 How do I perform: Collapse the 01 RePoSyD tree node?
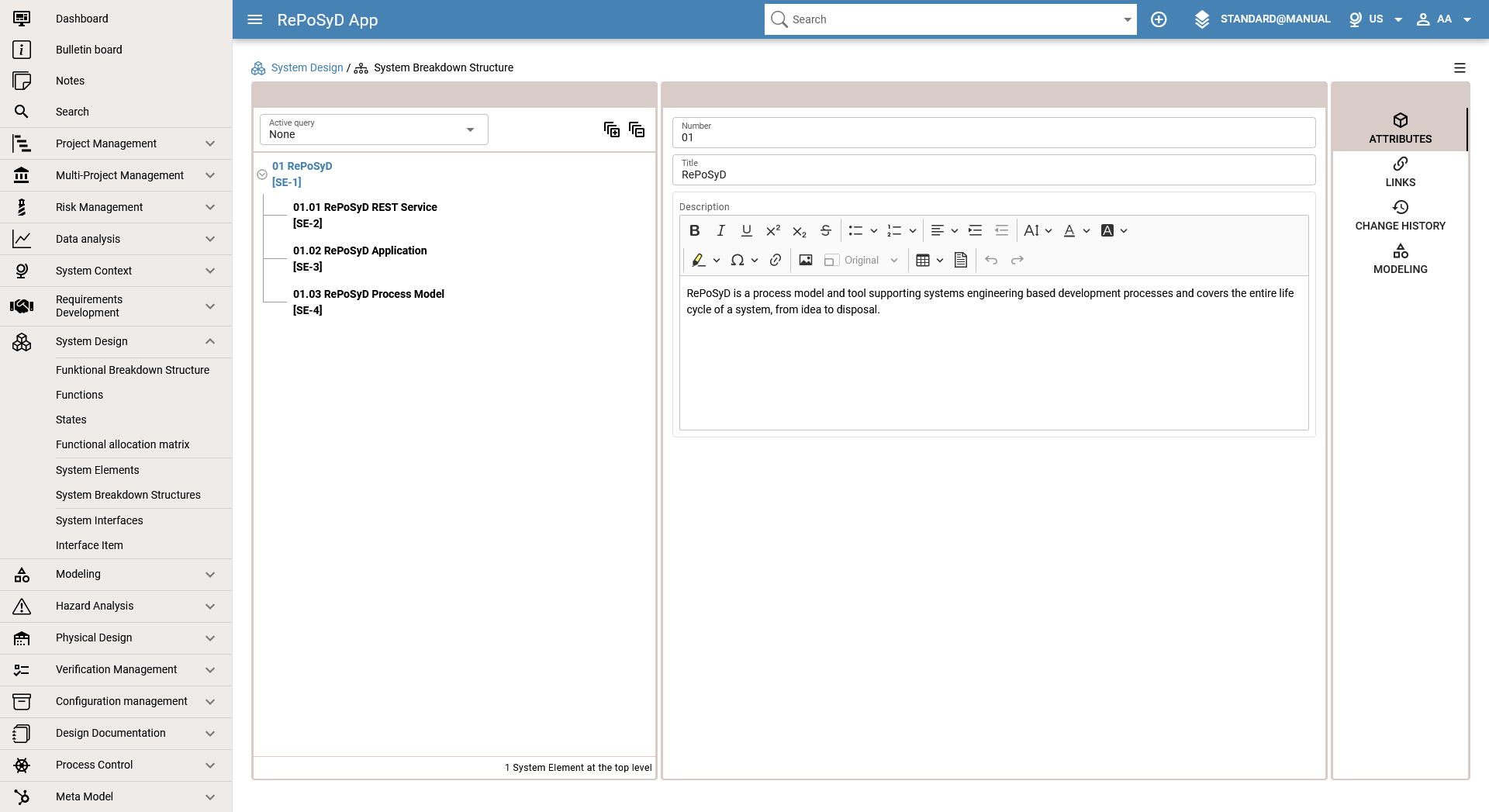point(262,174)
